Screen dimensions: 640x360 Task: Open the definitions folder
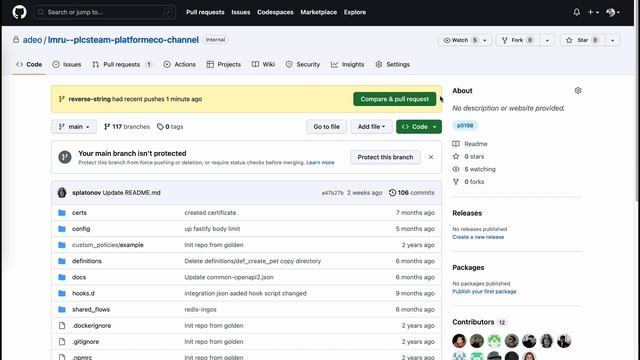pos(87,261)
